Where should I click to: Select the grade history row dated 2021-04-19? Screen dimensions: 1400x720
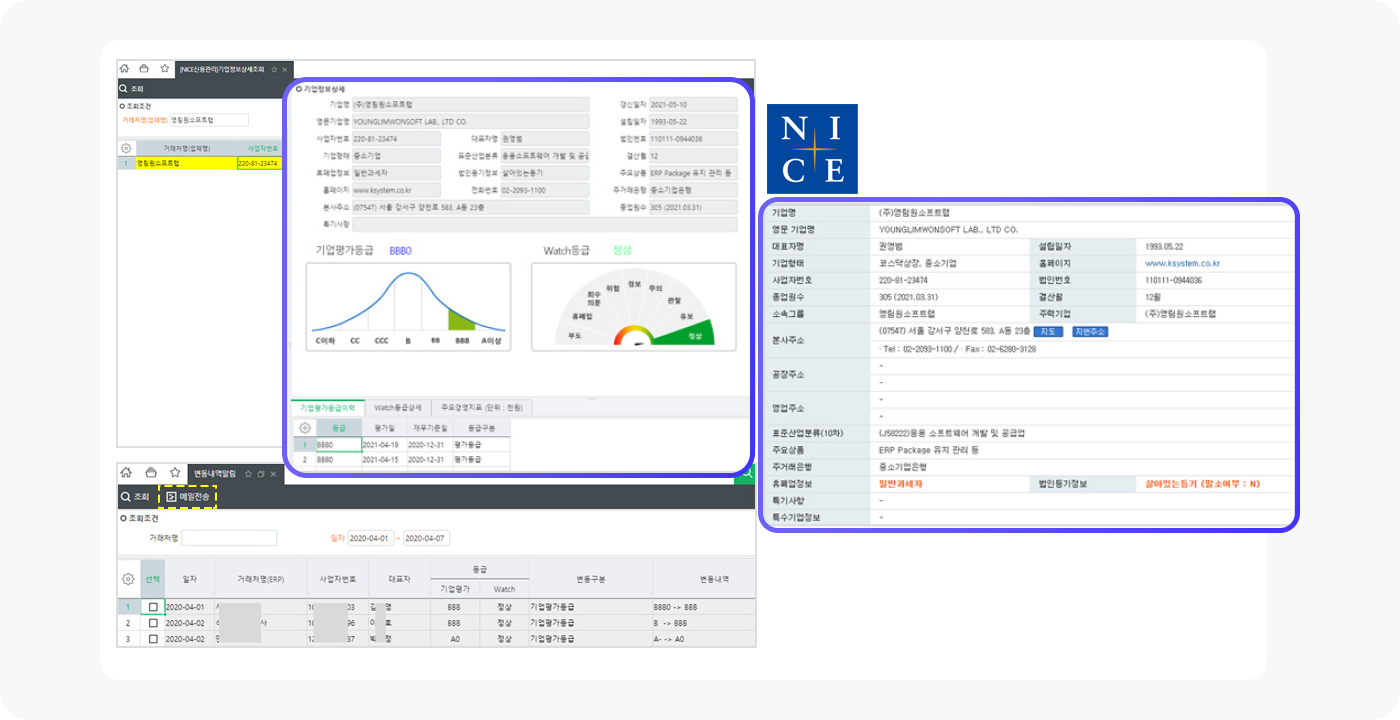(402, 444)
